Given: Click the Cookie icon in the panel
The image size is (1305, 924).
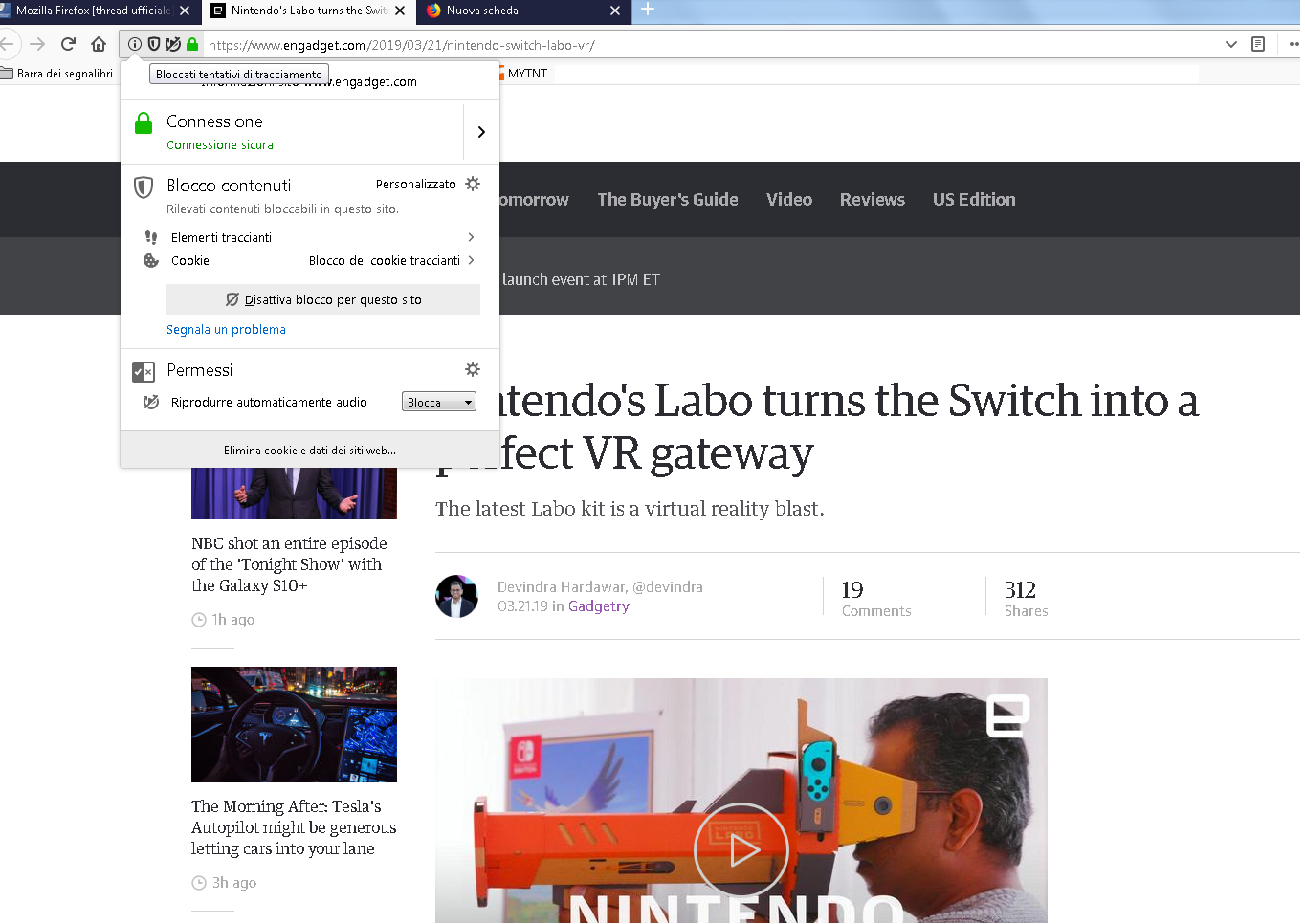Looking at the screenshot, I should pyautogui.click(x=151, y=260).
